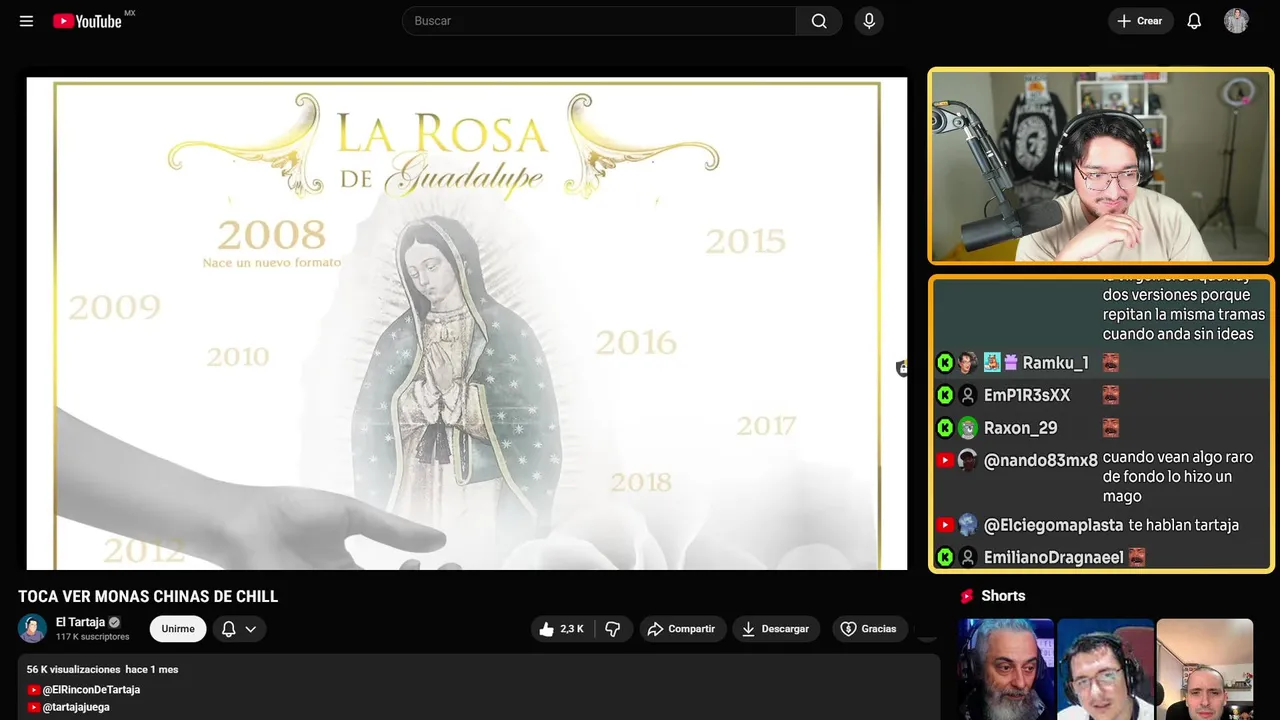
Task: Click username @nando83mx8 in chat
Action: pyautogui.click(x=1041, y=460)
